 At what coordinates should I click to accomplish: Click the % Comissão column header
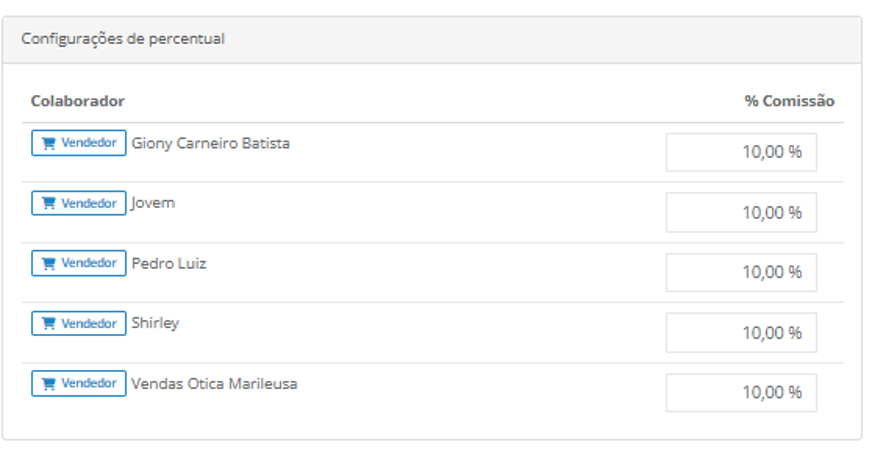pos(790,101)
